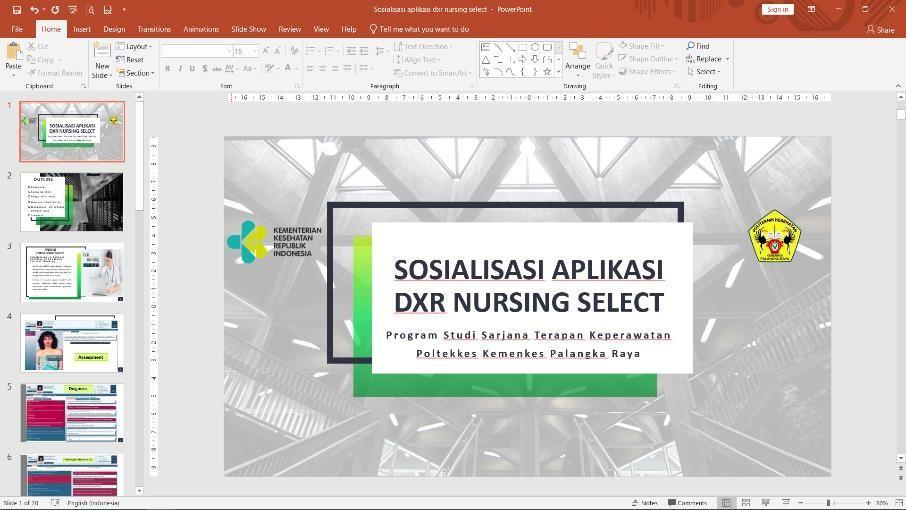Click the slide panel scroll down arrow
This screenshot has height=510, width=906.
pyautogui.click(x=139, y=491)
